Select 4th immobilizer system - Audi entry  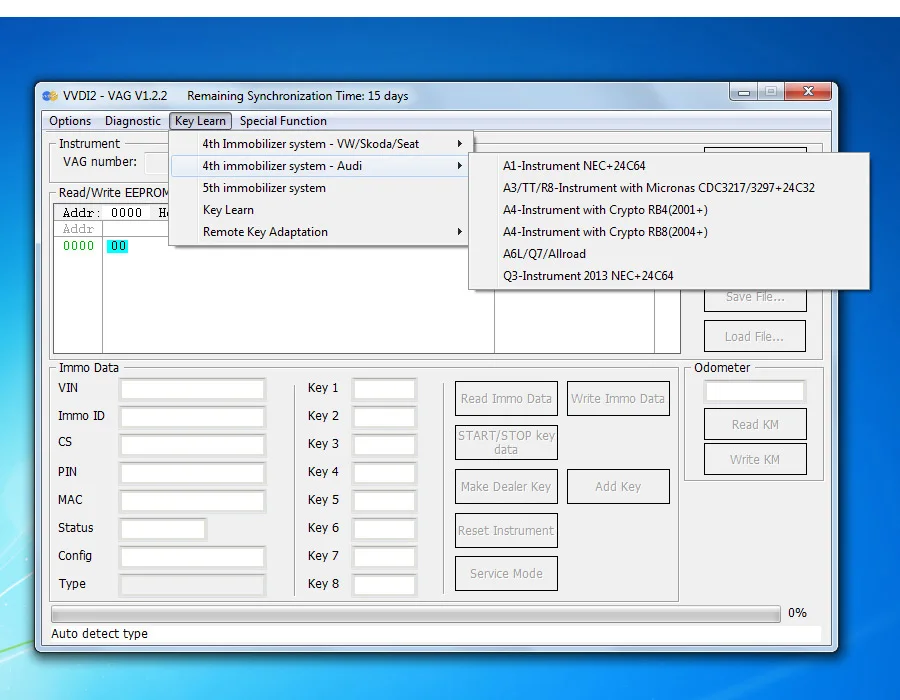tap(320, 166)
